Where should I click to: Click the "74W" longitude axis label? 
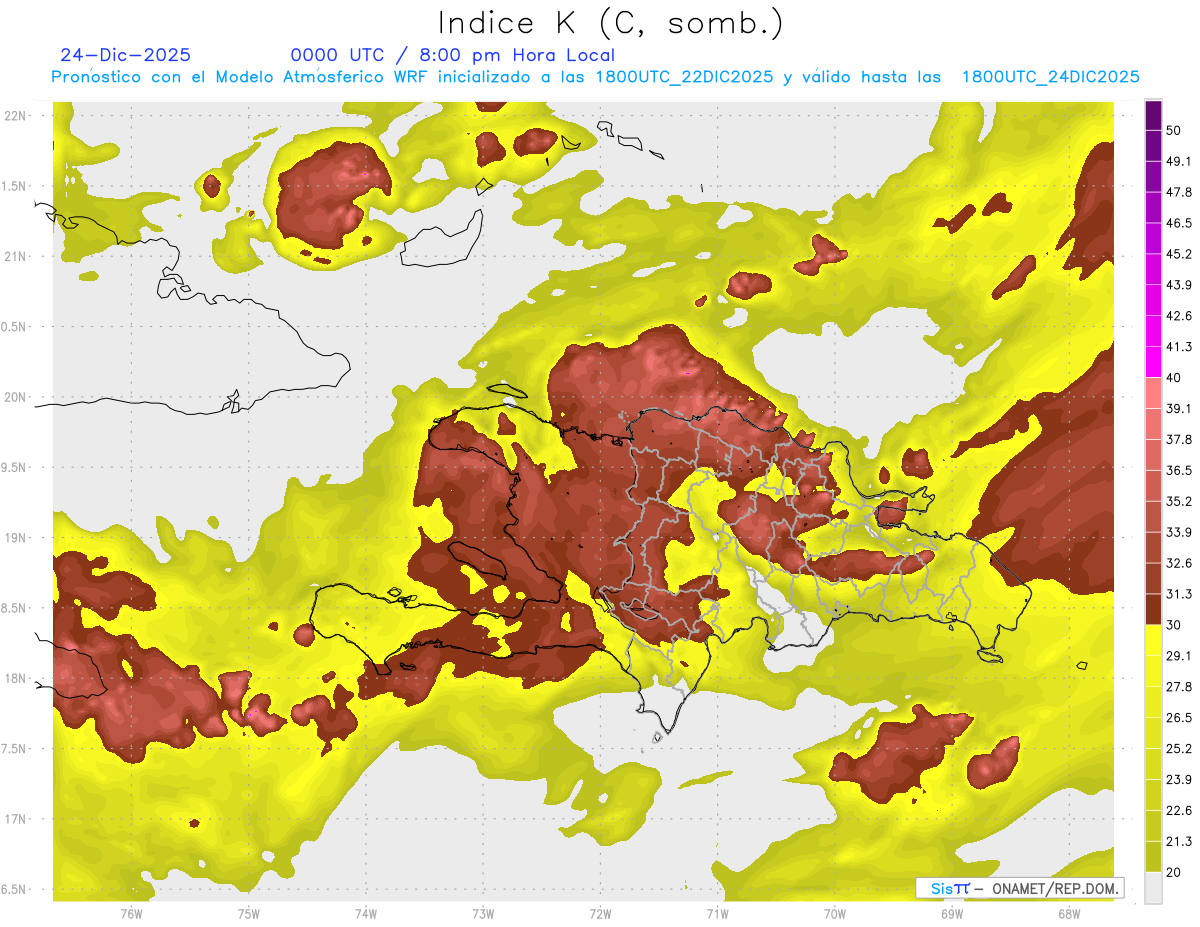tap(365, 914)
